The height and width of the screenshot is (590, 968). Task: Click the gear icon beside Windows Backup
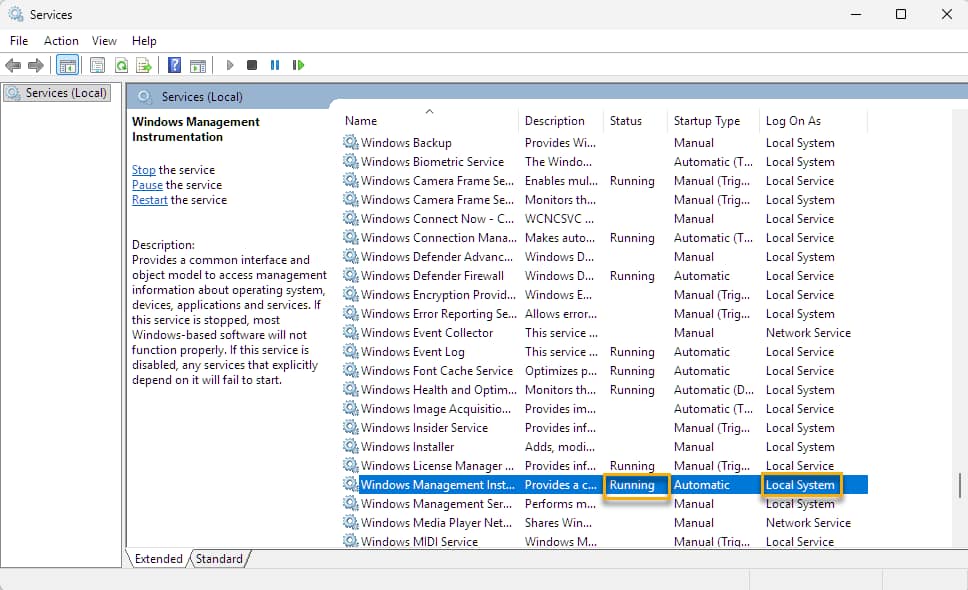click(351, 143)
